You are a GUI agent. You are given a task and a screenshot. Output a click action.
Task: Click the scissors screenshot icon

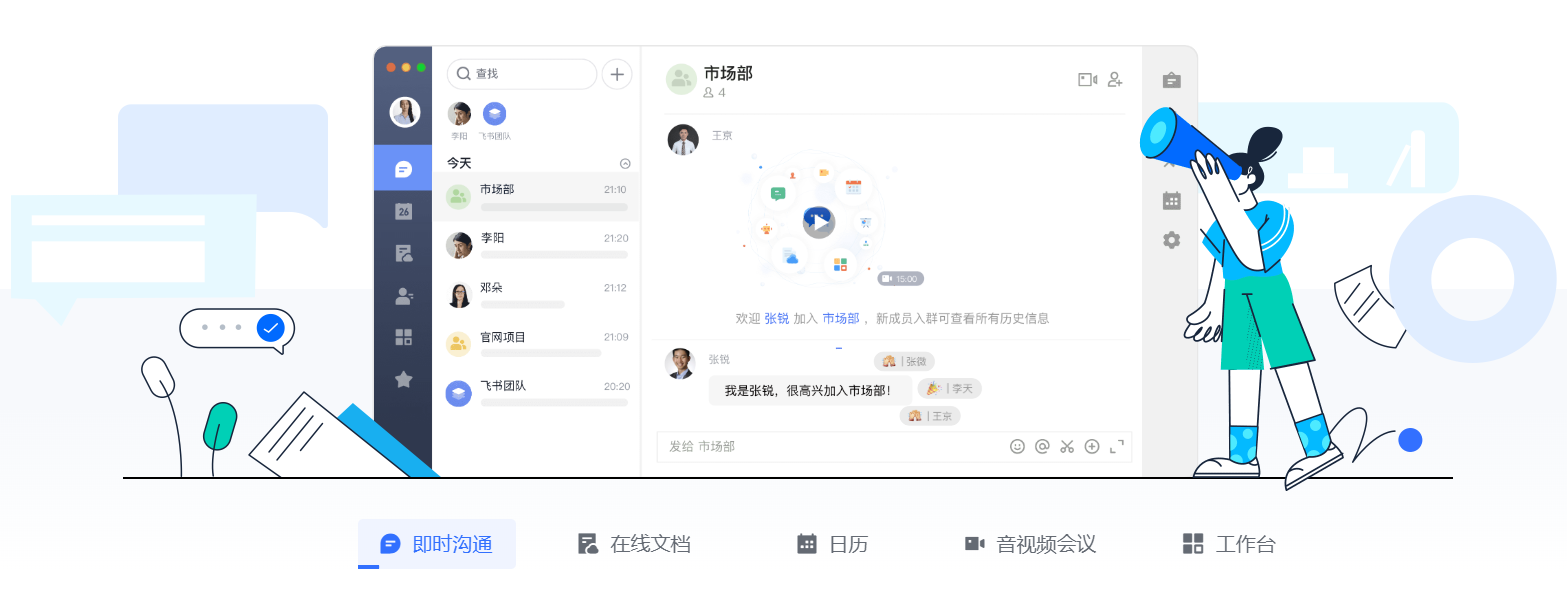(1067, 447)
